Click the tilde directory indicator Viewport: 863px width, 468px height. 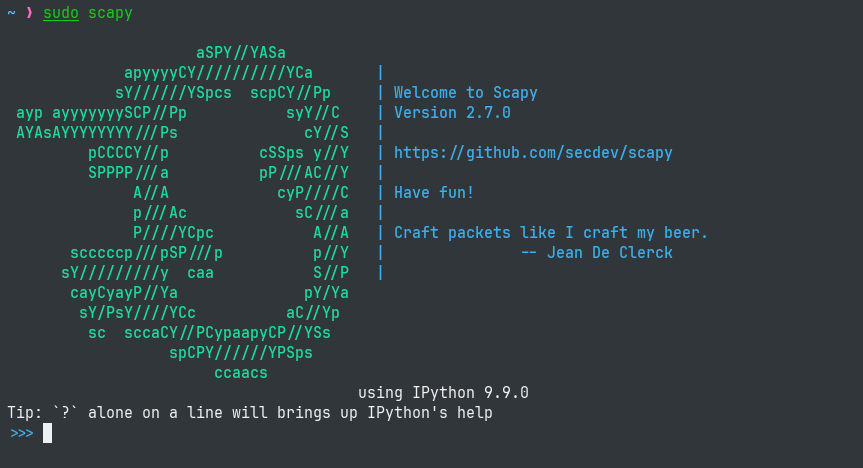tap(11, 13)
